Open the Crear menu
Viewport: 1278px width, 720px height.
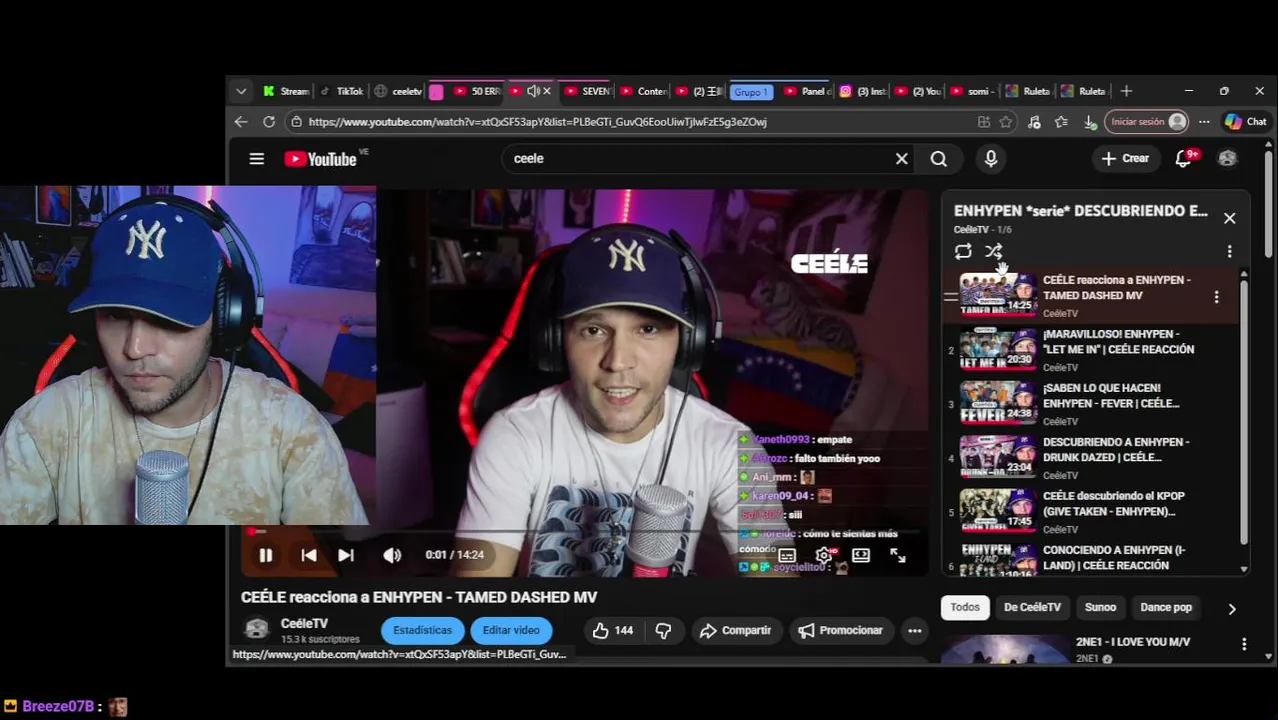click(x=1126, y=158)
